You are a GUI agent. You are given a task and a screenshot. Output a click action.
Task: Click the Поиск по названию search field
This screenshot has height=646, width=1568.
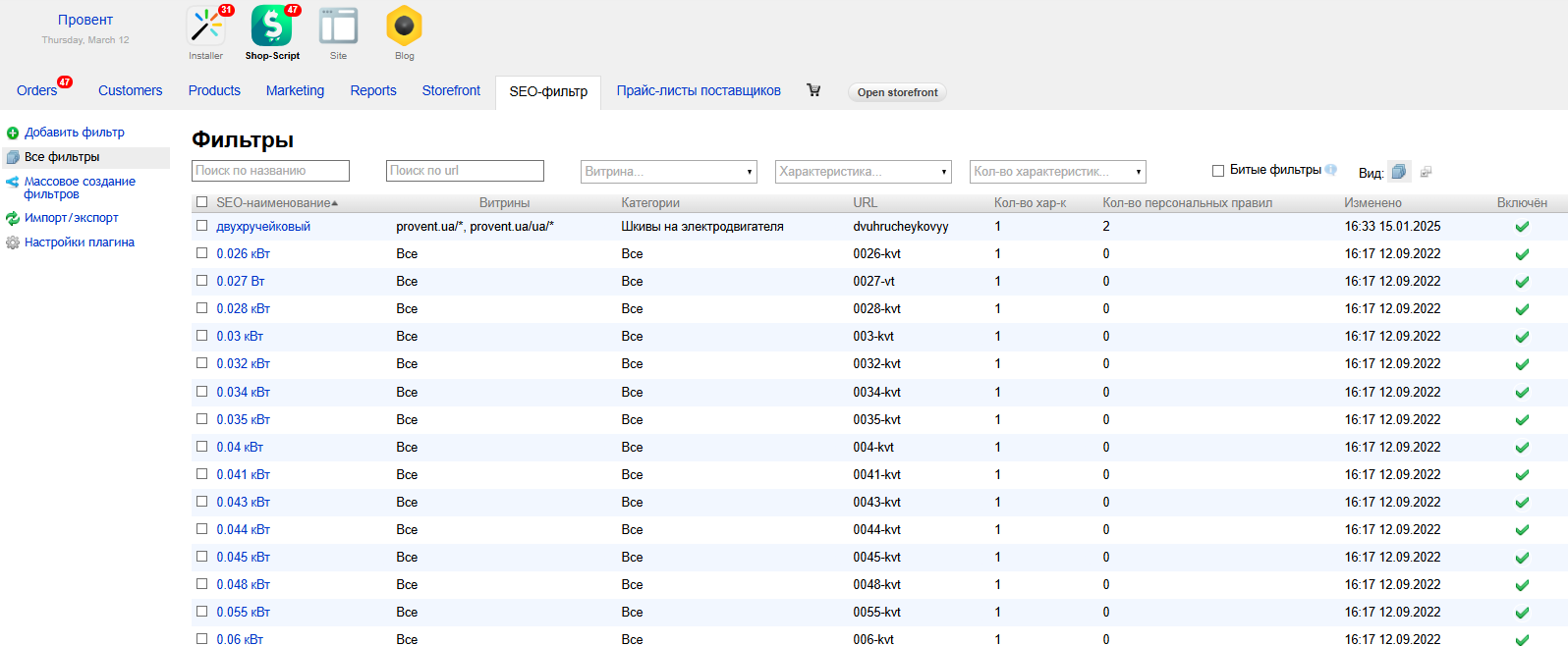[x=270, y=171]
